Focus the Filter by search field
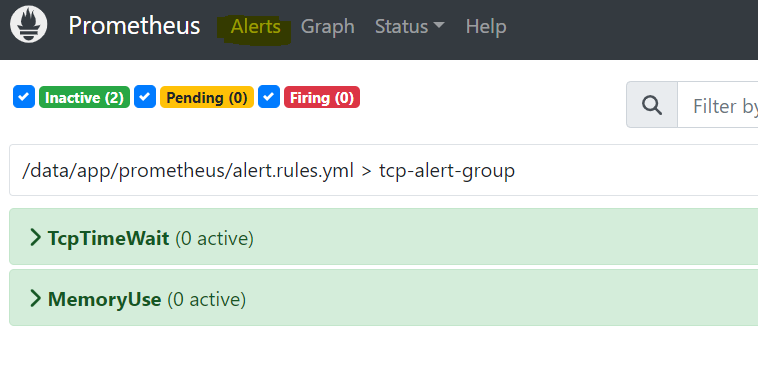The image size is (758, 365). point(718,105)
